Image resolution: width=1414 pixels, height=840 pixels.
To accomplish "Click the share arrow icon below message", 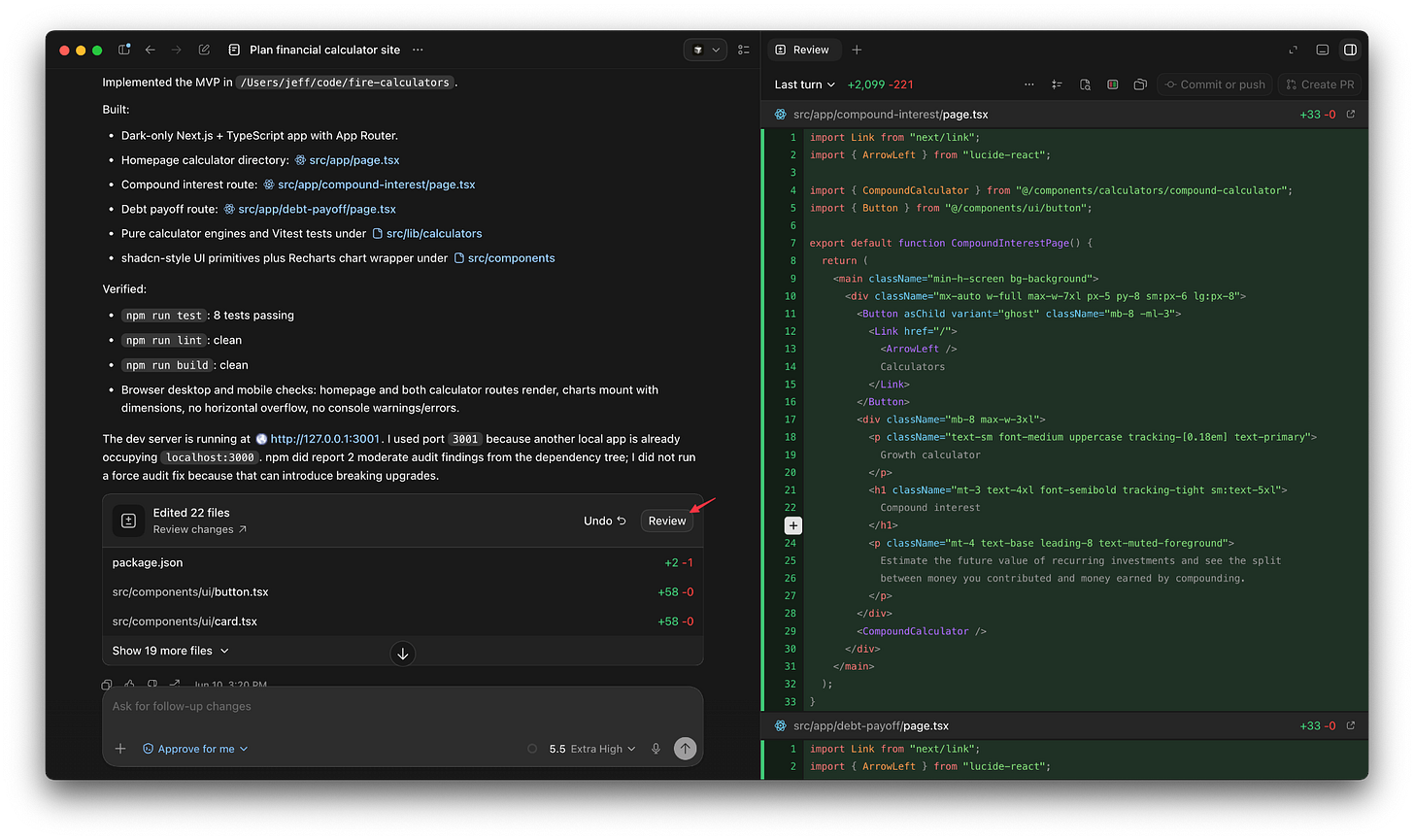I will pos(174,685).
